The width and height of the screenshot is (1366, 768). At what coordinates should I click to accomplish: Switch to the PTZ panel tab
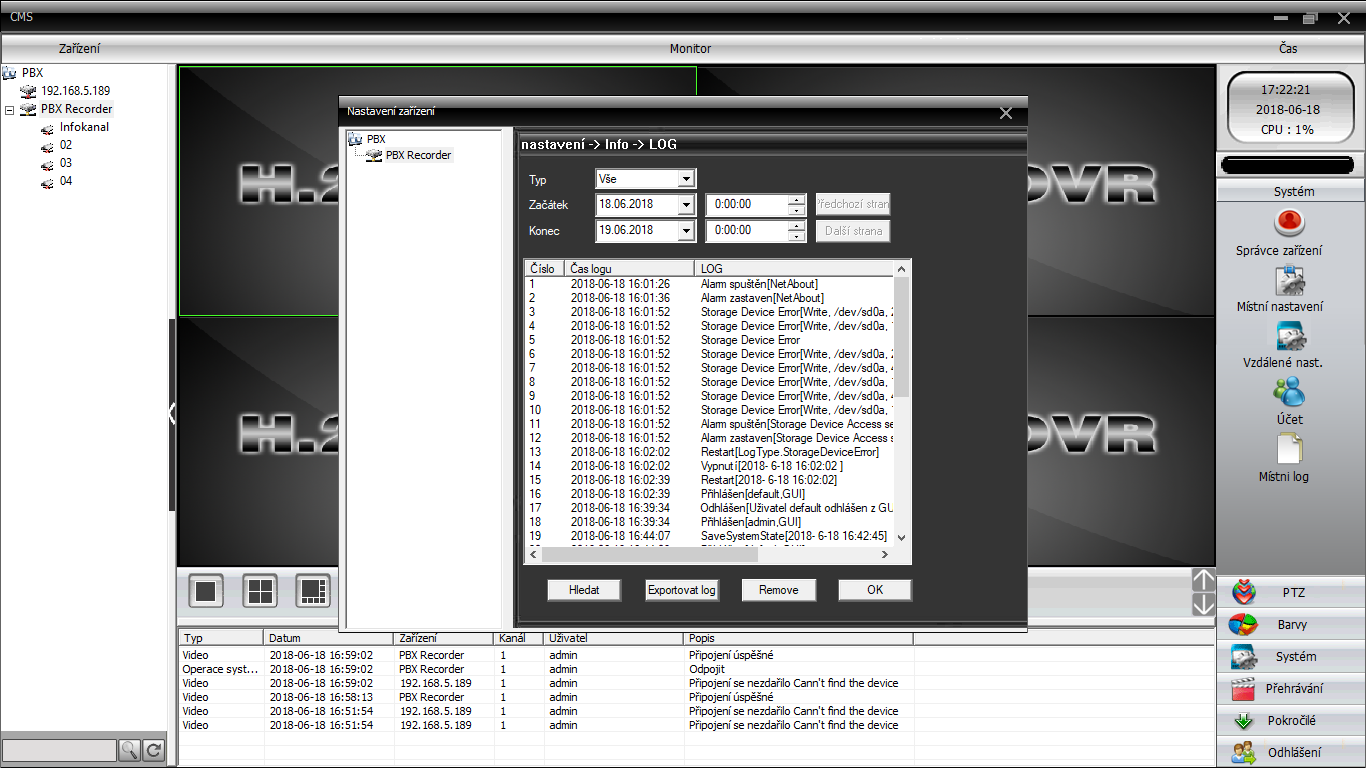1292,593
